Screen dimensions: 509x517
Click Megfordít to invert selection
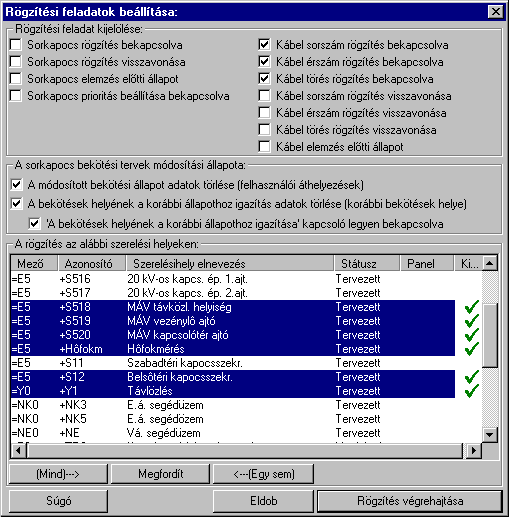pyautogui.click(x=160, y=474)
